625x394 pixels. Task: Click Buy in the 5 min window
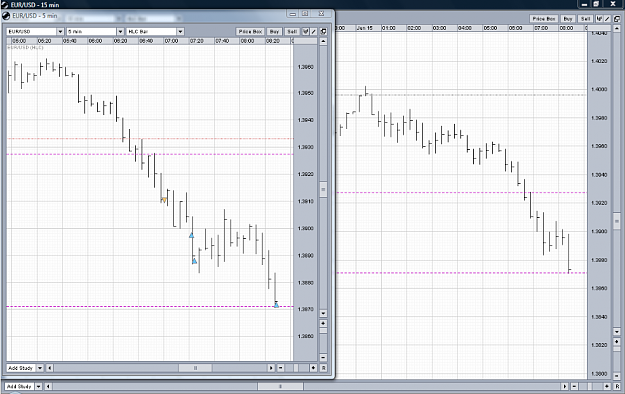[x=274, y=32]
